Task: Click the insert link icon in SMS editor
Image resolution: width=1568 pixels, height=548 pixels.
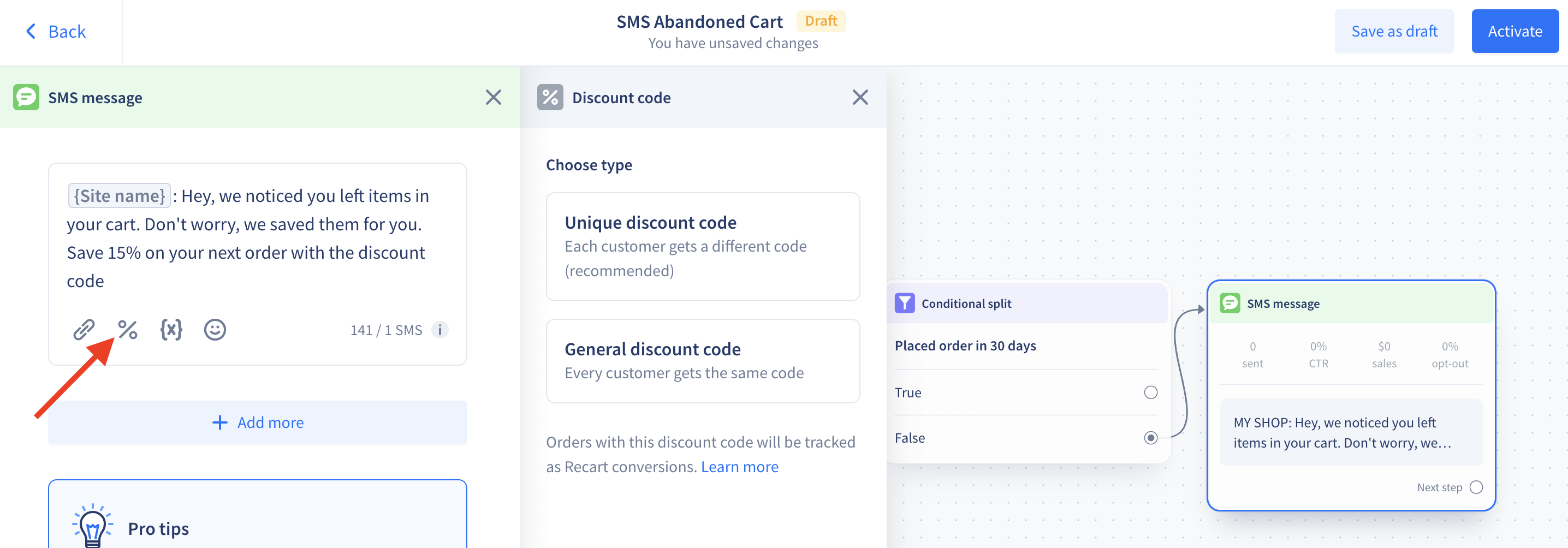Action: 84,330
